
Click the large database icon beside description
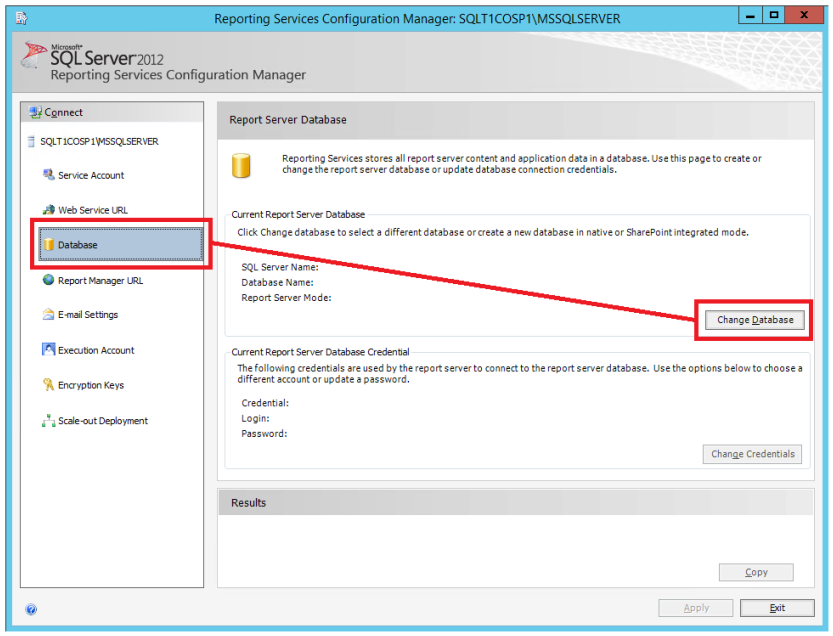tap(241, 165)
